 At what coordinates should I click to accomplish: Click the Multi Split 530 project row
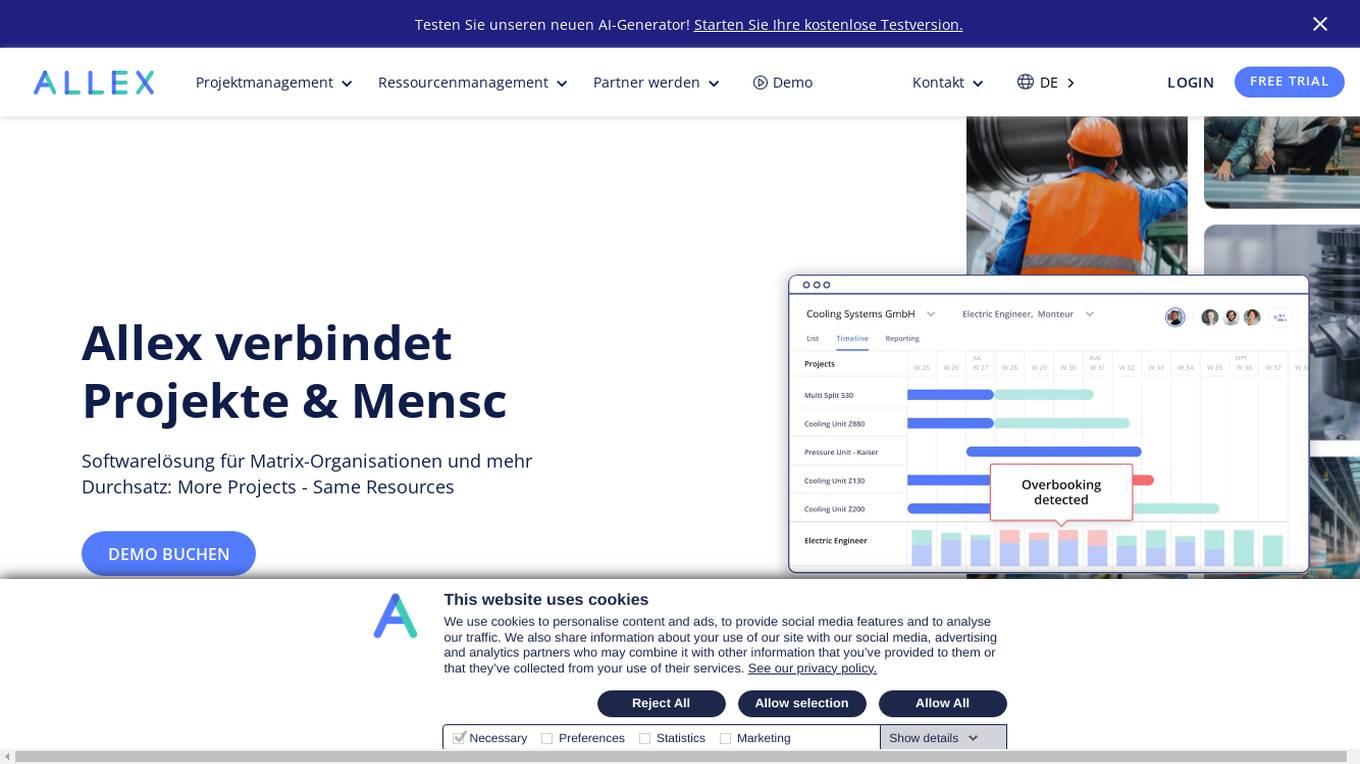pos(1048,395)
